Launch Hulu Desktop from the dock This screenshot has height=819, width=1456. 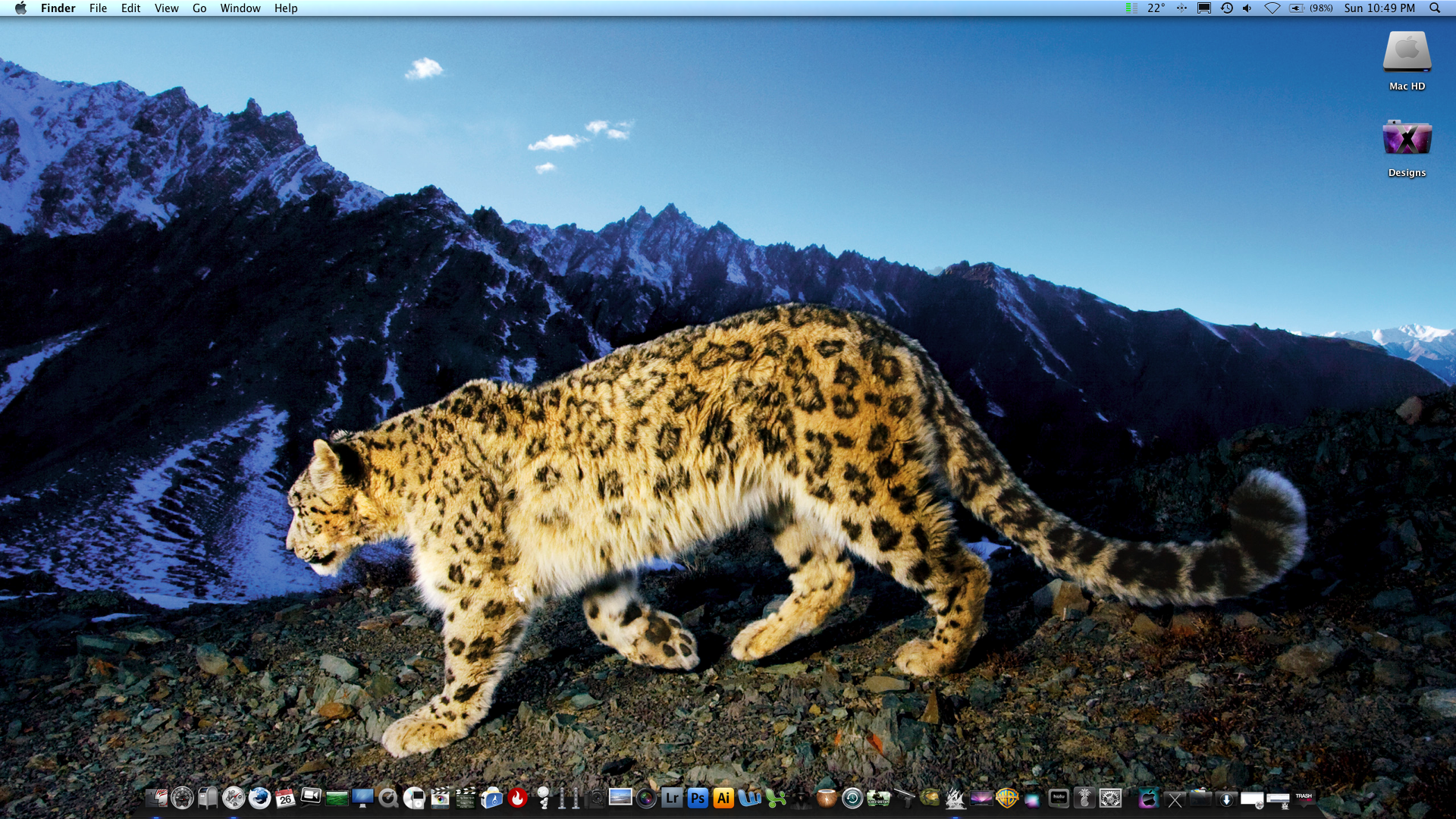(1059, 798)
